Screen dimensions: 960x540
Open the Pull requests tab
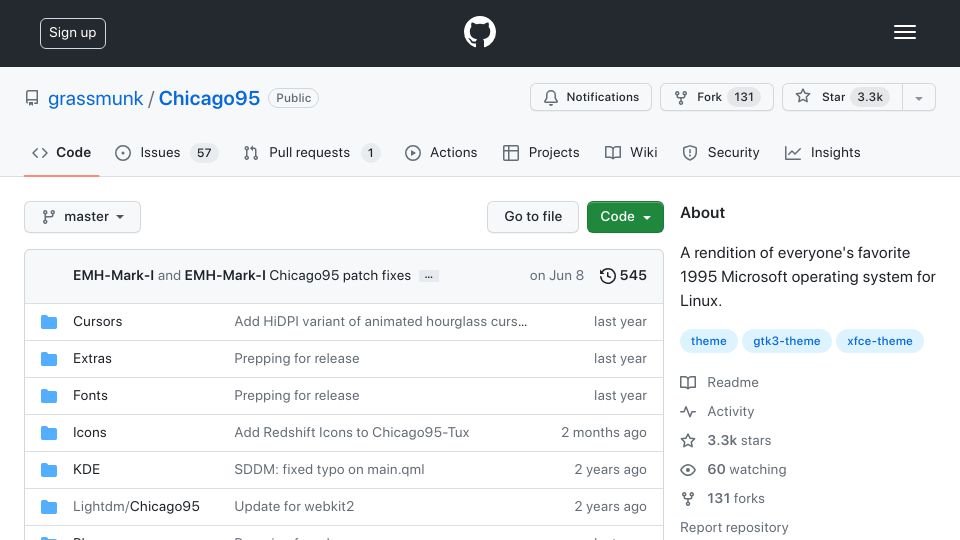coord(311,152)
